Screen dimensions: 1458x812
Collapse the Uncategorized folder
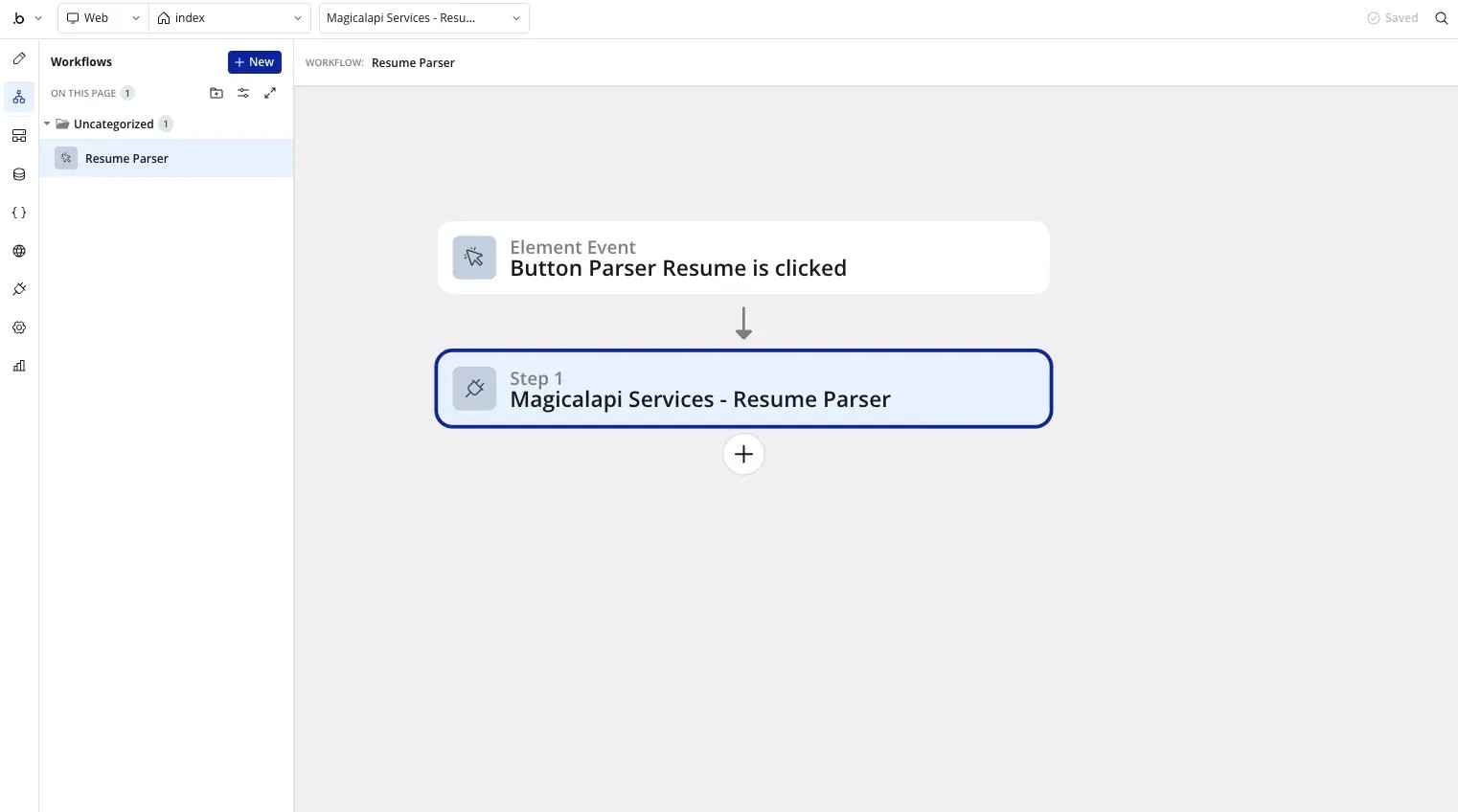pos(47,124)
